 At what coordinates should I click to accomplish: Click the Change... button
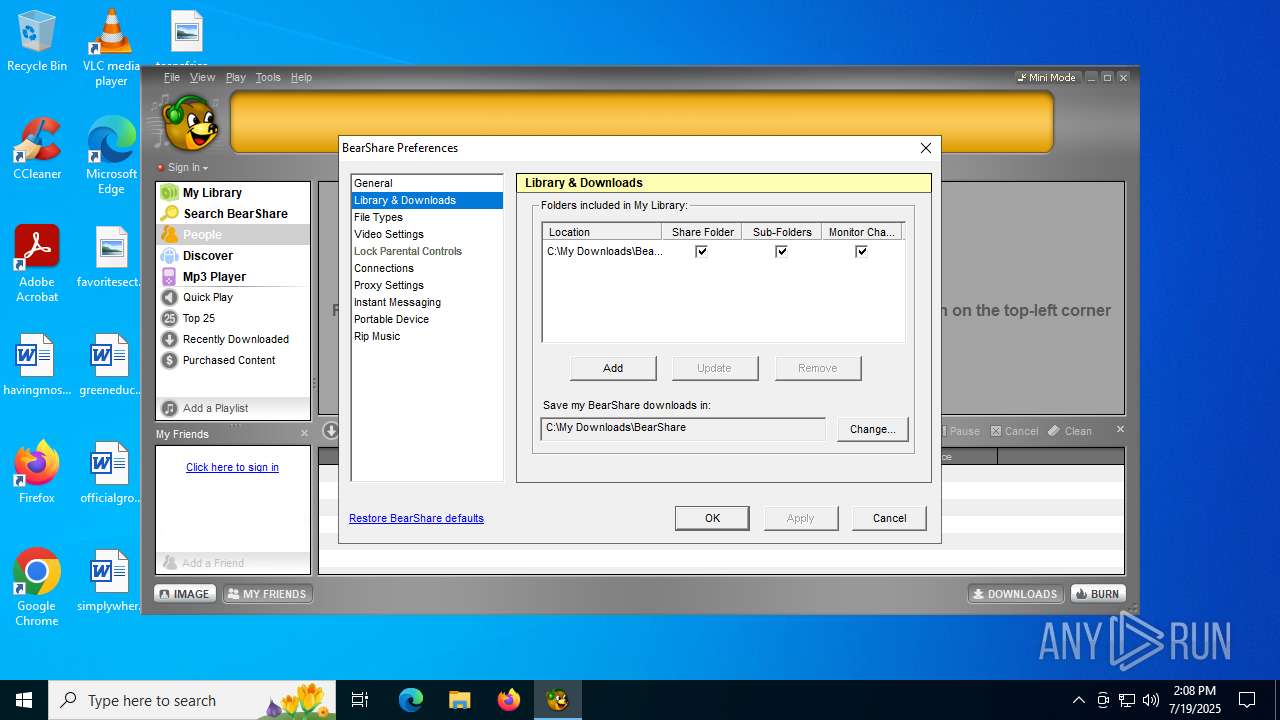point(872,429)
